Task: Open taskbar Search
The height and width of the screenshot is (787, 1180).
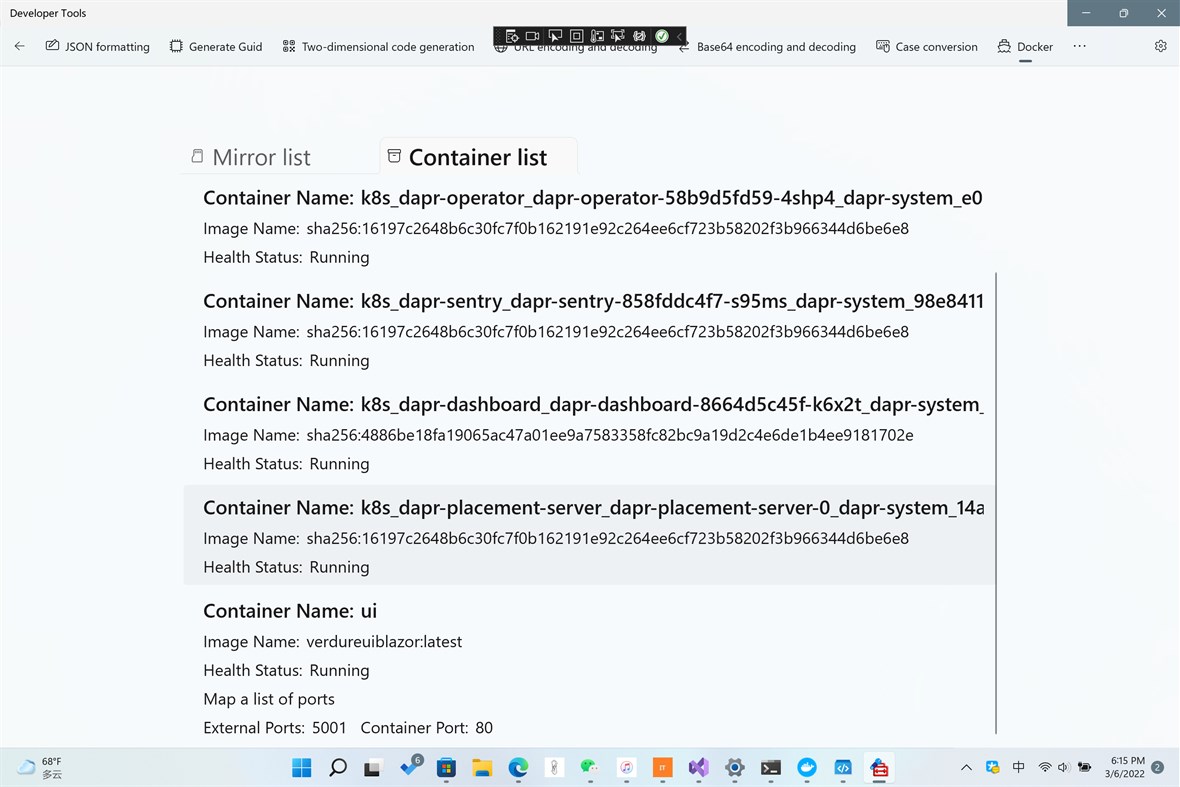Action: (338, 767)
